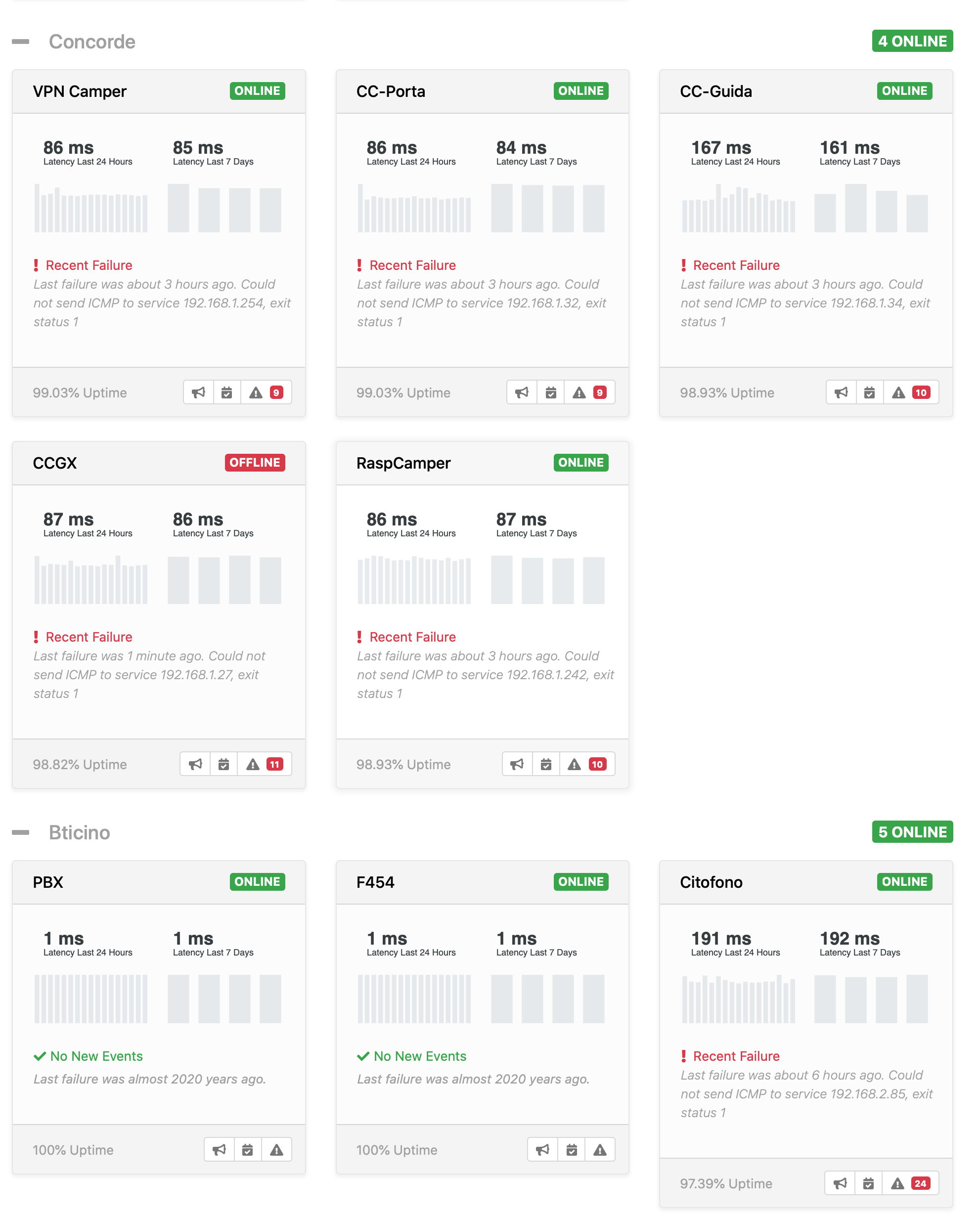The image size is (980, 1217).
Task: Open the megaphone icon on the Citofono card
Action: pyautogui.click(x=840, y=1183)
